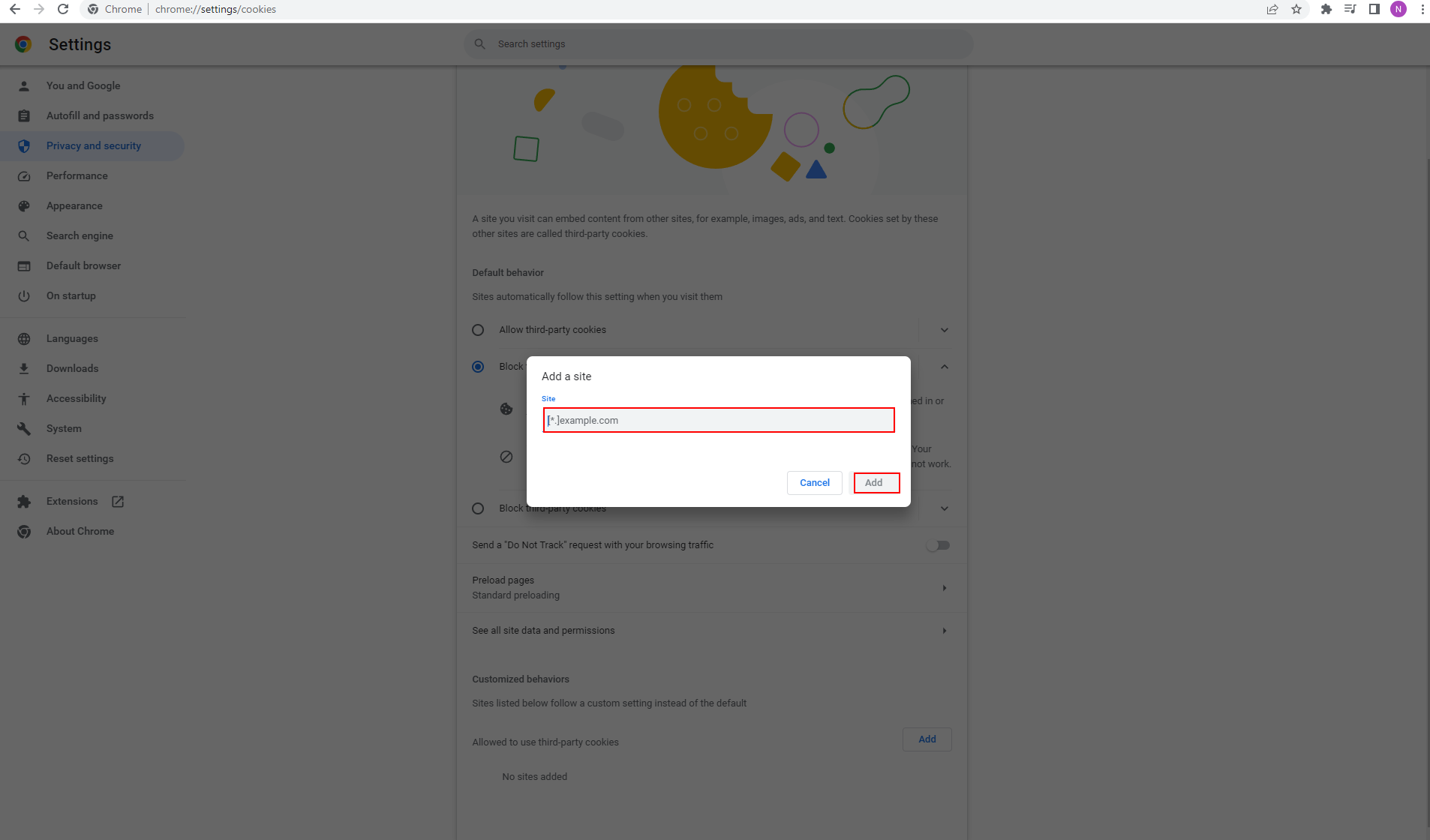1430x840 pixels.
Task: Open the side panel icon
Action: click(1374, 9)
